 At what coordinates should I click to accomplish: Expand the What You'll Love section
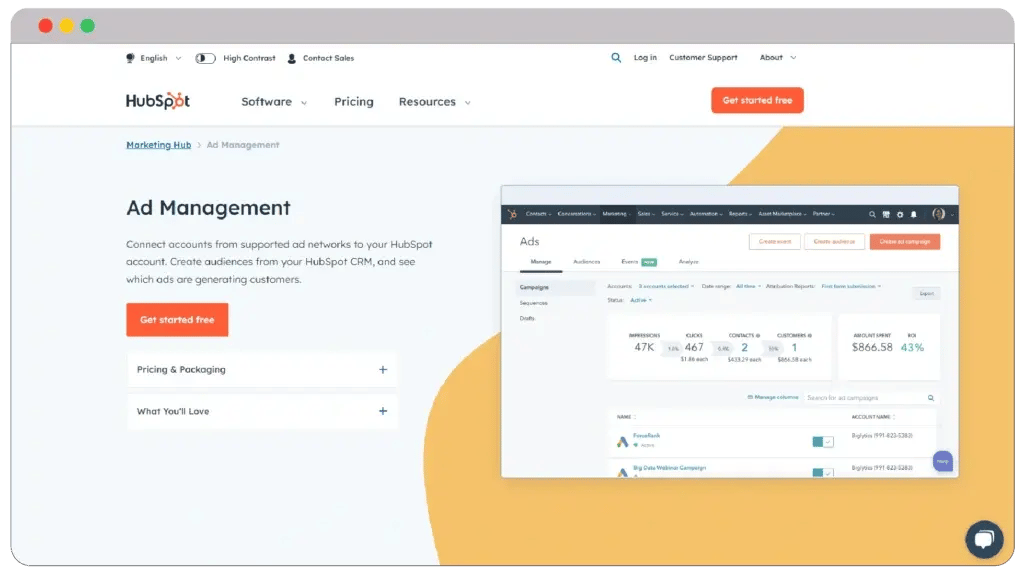pos(382,411)
